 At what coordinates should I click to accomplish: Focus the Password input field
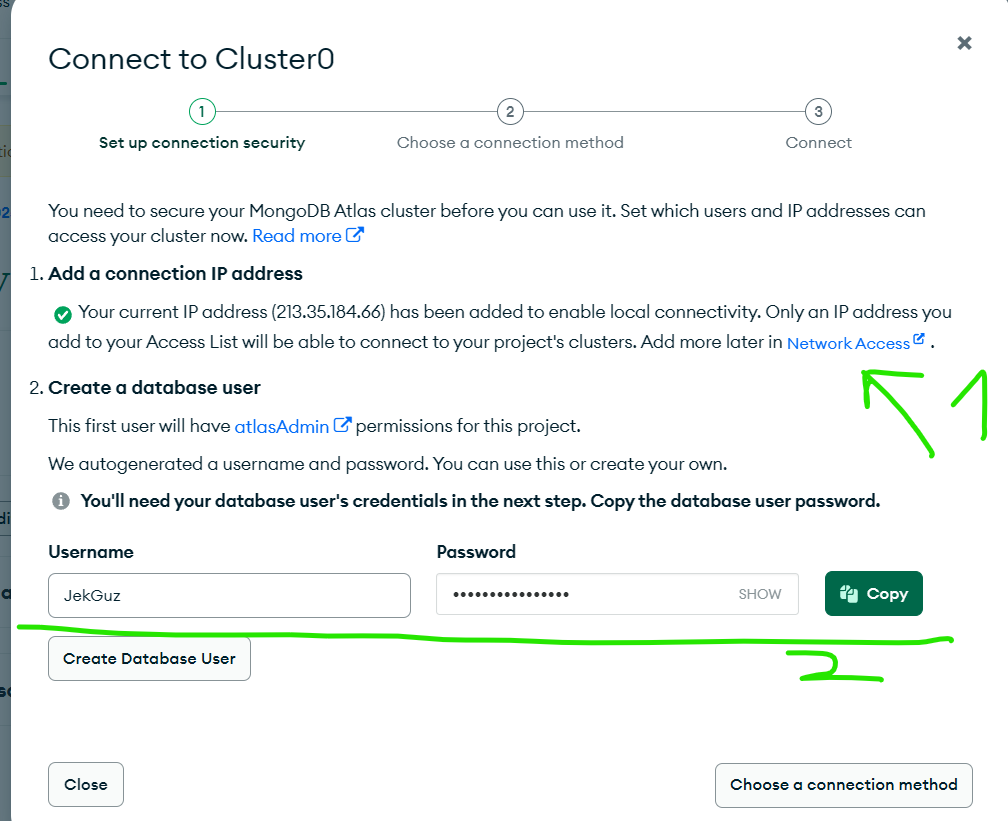pyautogui.click(x=617, y=594)
